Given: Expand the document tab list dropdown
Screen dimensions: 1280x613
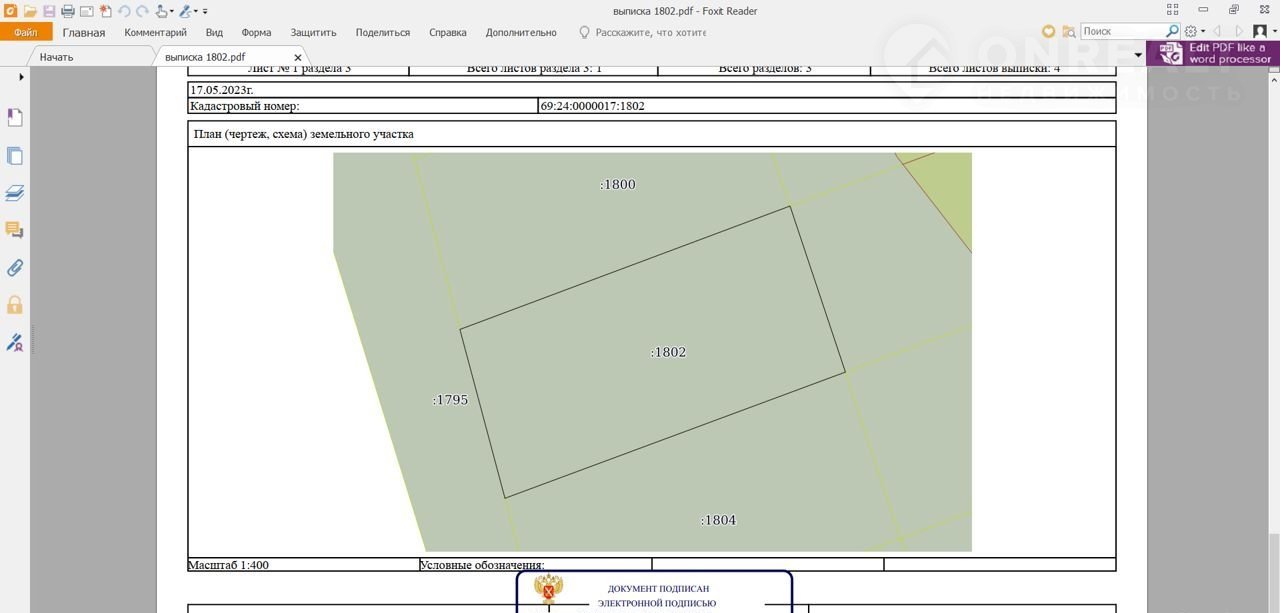Looking at the screenshot, I should pyautogui.click(x=1138, y=56).
